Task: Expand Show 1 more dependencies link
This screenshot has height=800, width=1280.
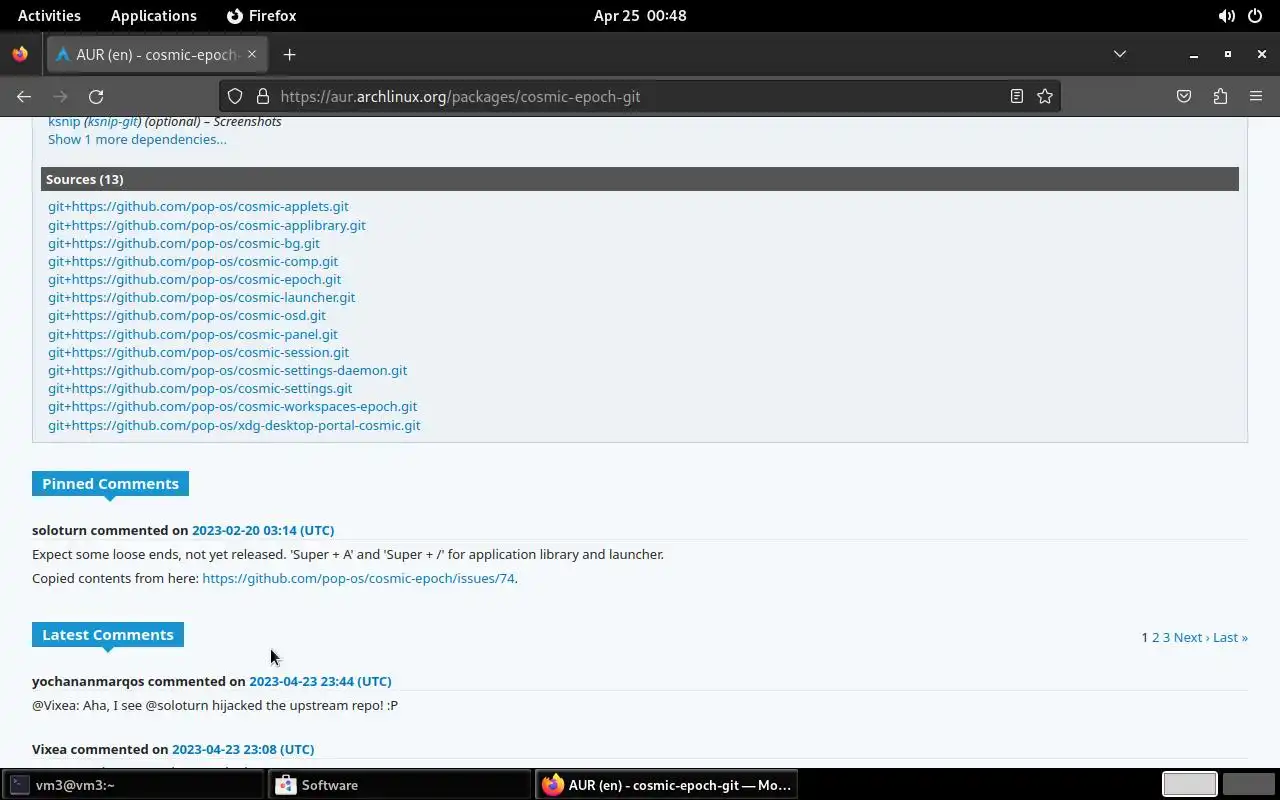Action: coord(137,139)
